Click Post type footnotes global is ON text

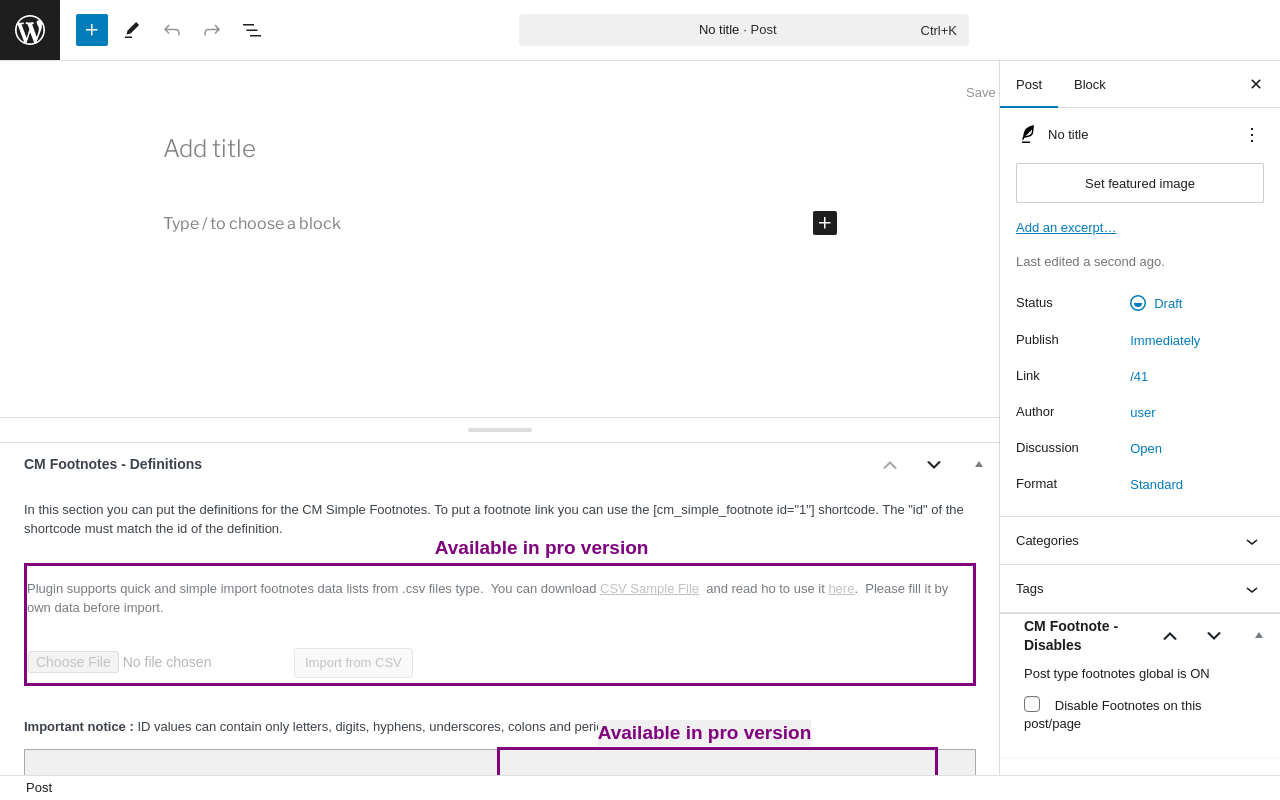(1117, 673)
